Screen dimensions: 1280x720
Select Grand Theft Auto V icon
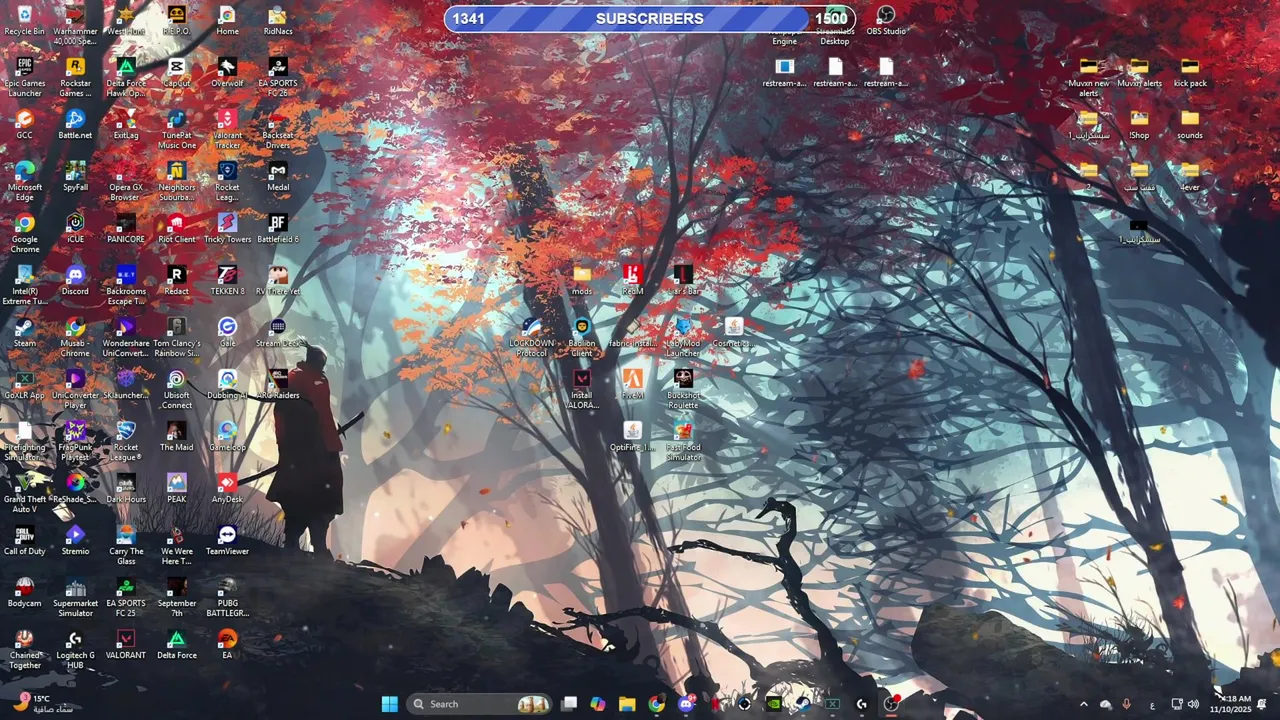pyautogui.click(x=24, y=493)
